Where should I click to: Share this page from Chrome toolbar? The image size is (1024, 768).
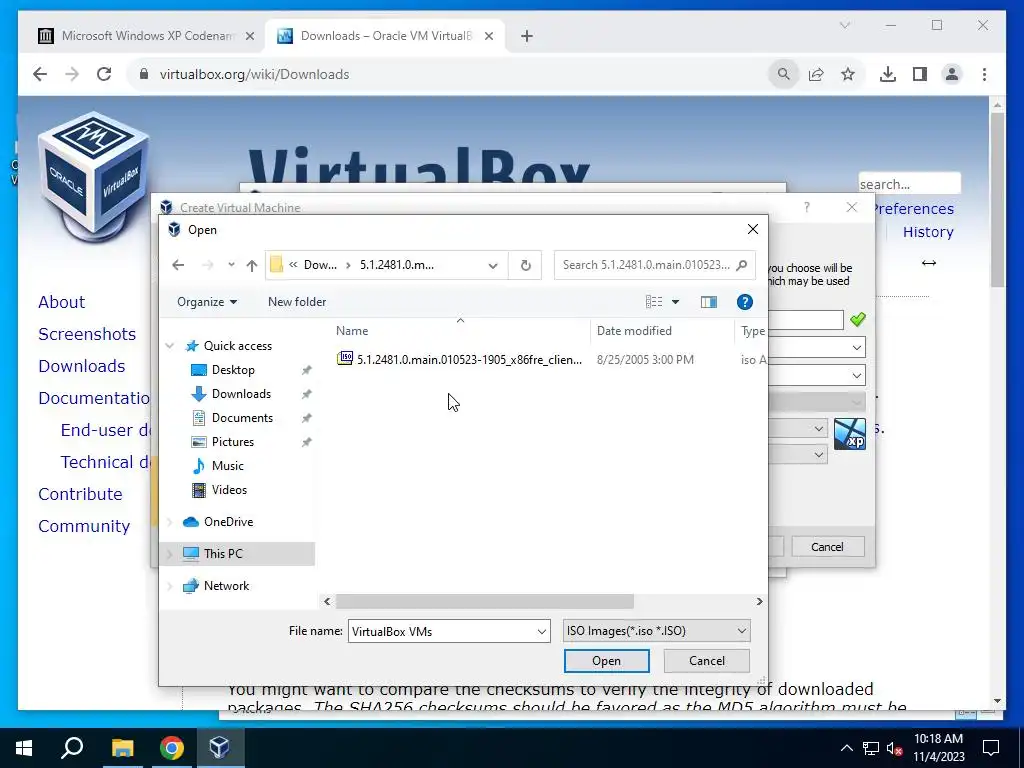[x=816, y=74]
